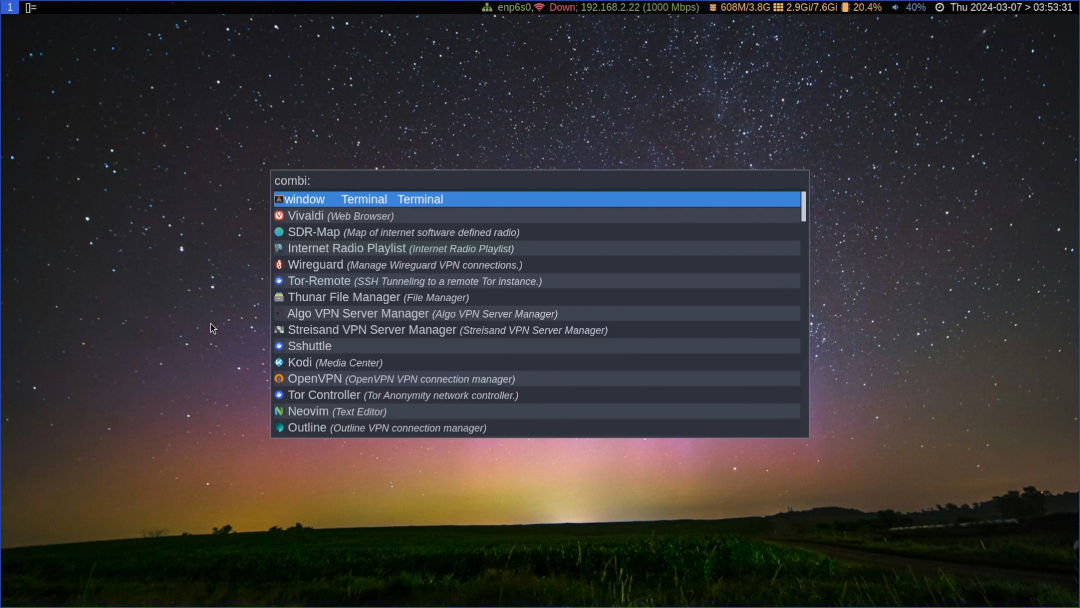Launch Sshuttle entry
This screenshot has height=608, width=1080.
pyautogui.click(x=537, y=346)
